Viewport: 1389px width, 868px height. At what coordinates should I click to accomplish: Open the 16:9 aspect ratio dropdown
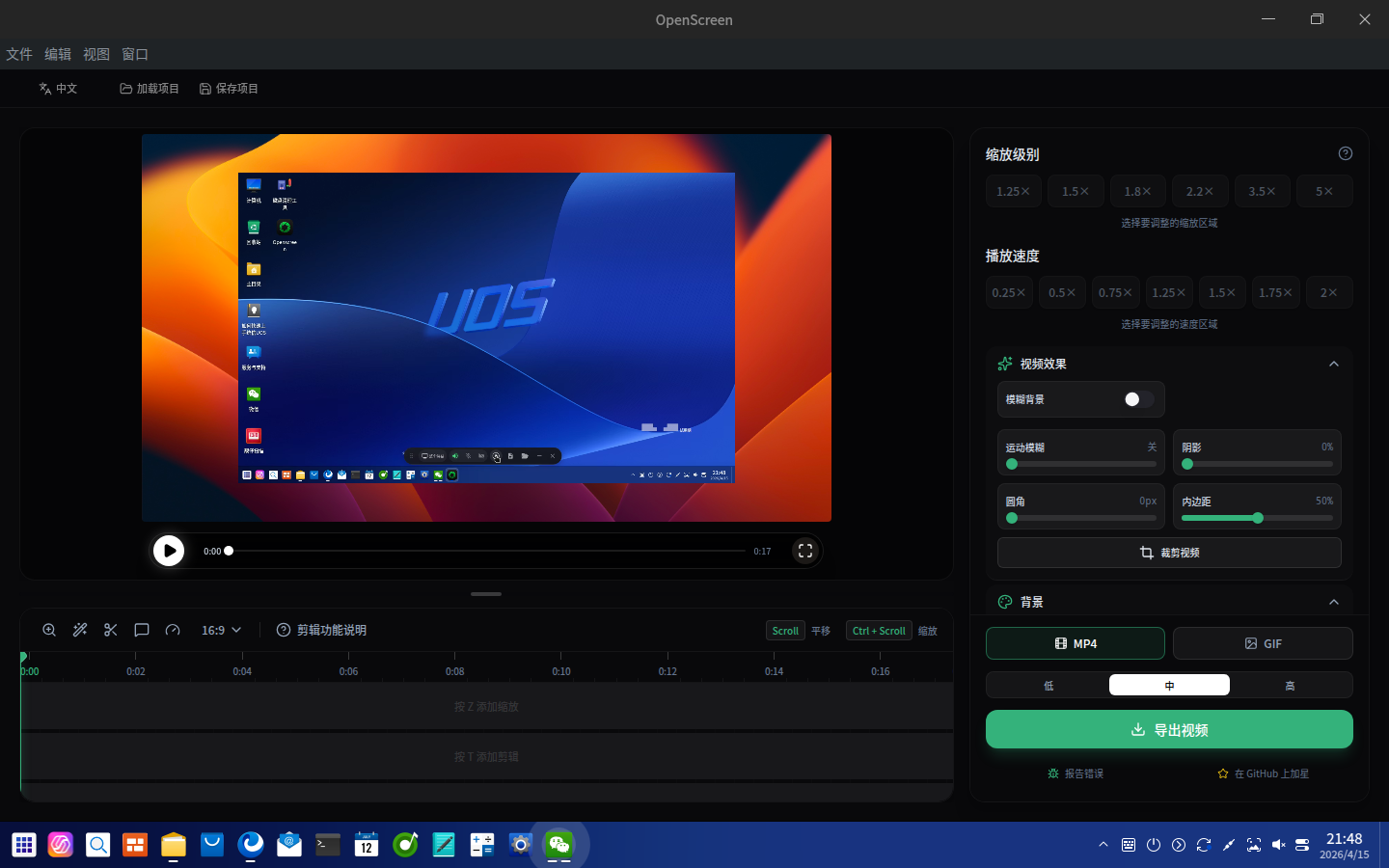(x=221, y=630)
